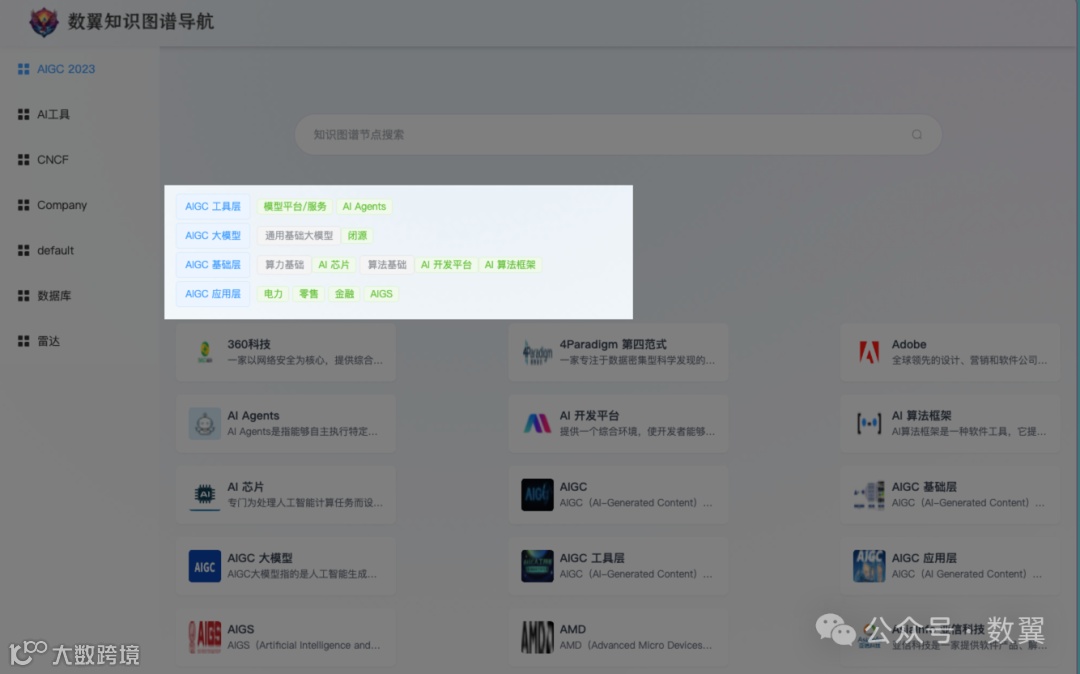The width and height of the screenshot is (1080, 674).
Task: Open the 4Paradigm 第四范式 card logo
Action: [x=537, y=352]
